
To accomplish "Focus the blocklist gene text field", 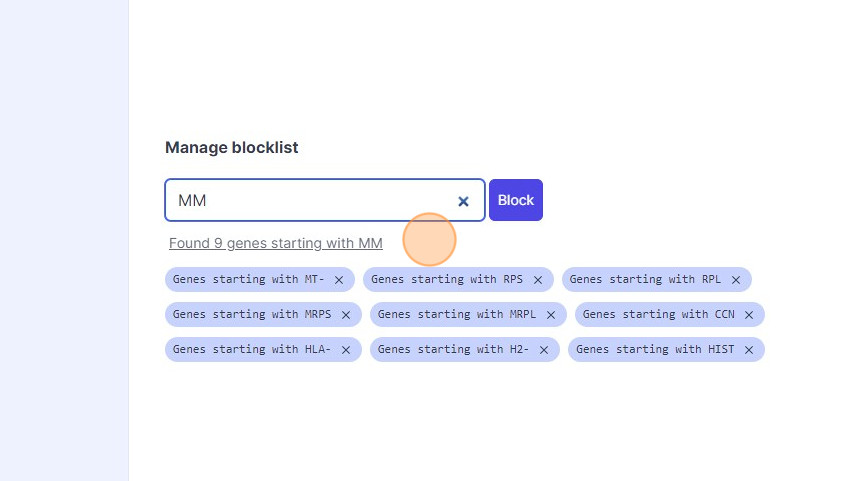I will click(310, 201).
